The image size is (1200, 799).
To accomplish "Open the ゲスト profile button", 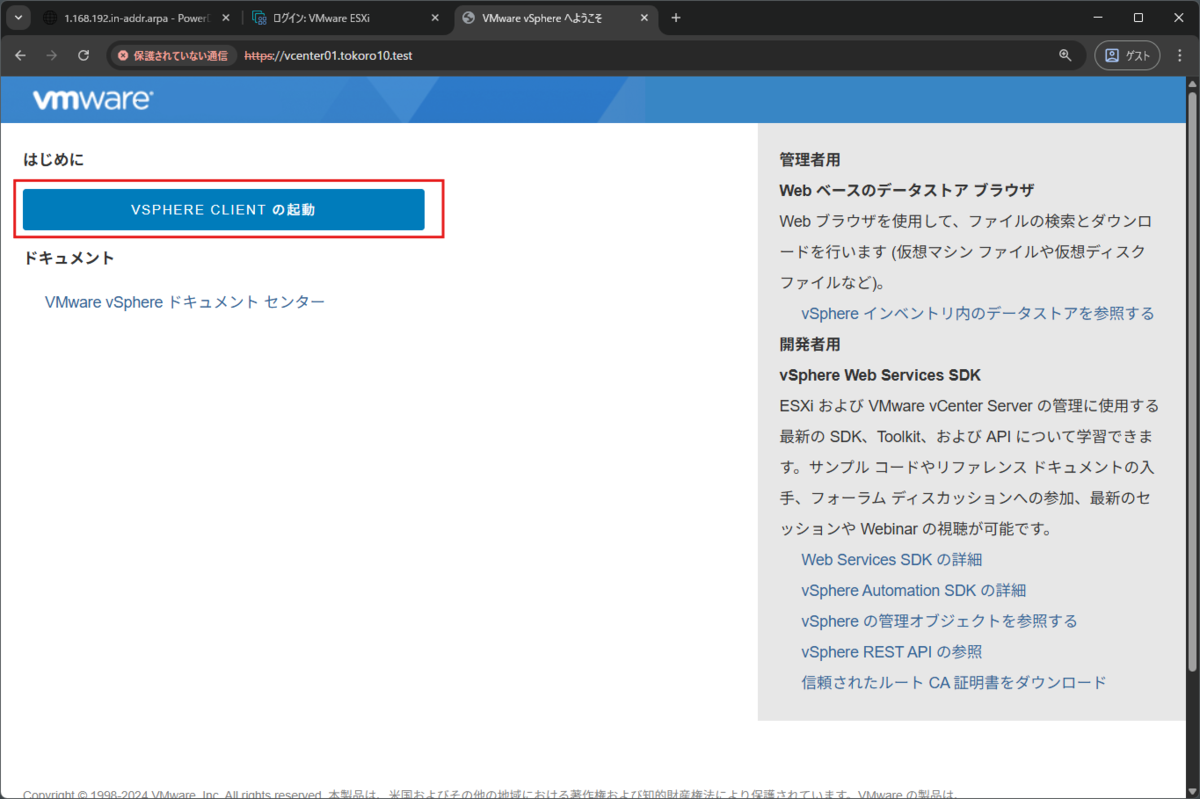I will tap(1128, 56).
